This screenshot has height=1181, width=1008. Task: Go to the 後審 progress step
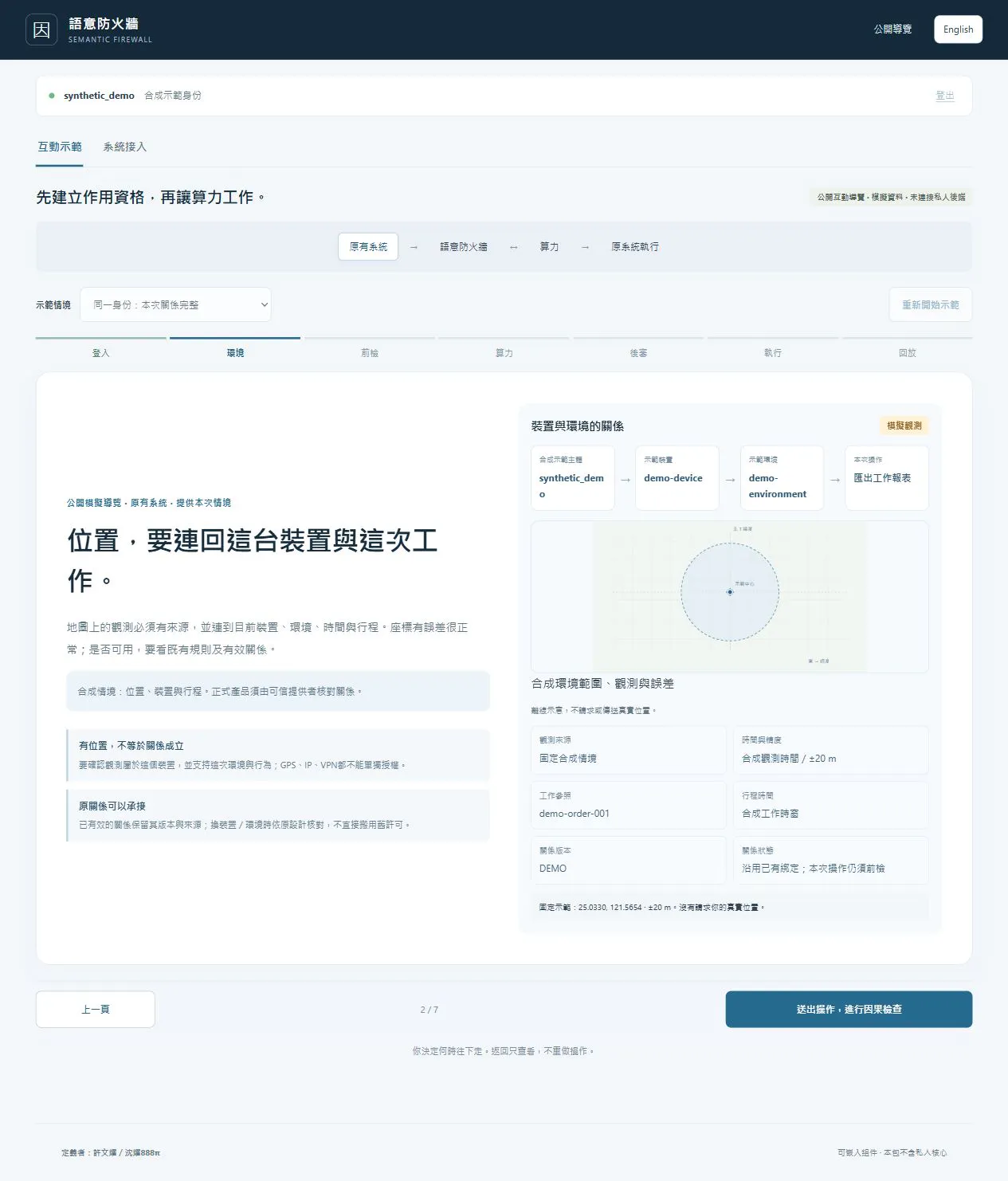click(x=638, y=347)
